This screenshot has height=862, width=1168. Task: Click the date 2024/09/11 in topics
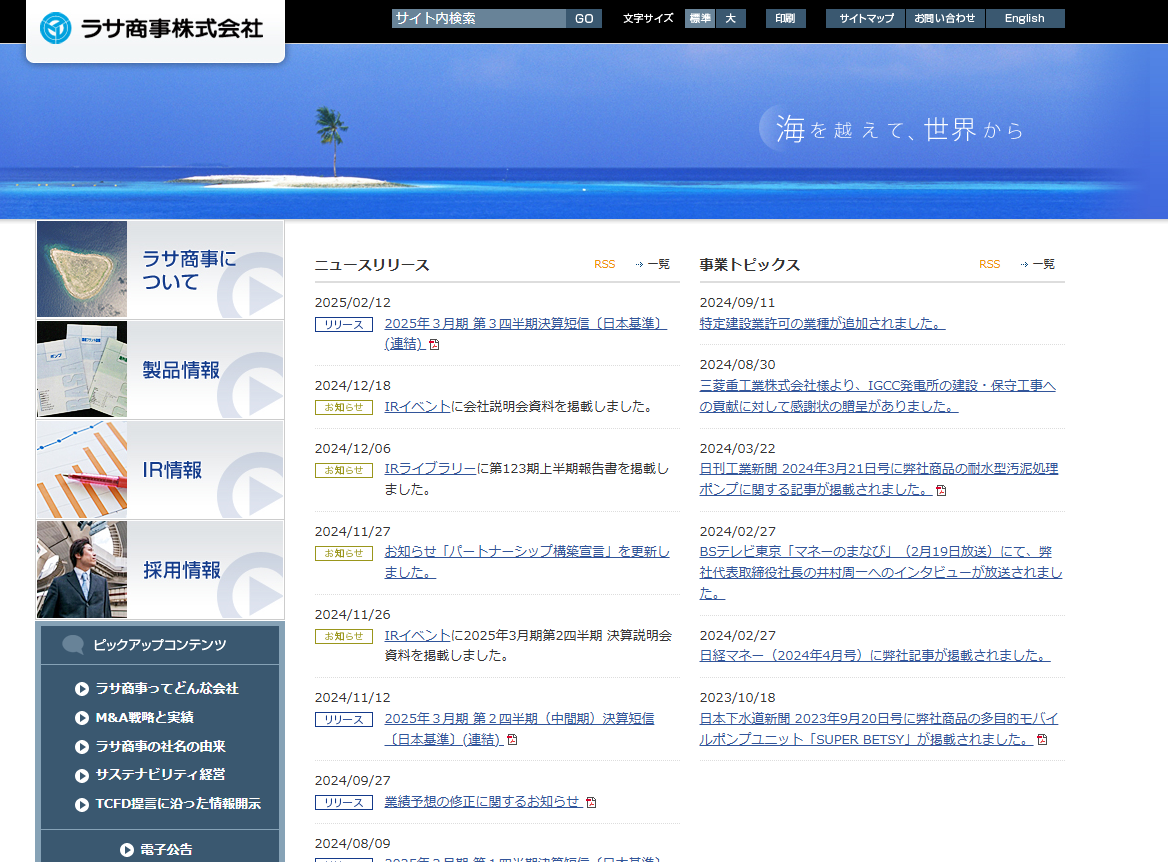[x=737, y=302]
